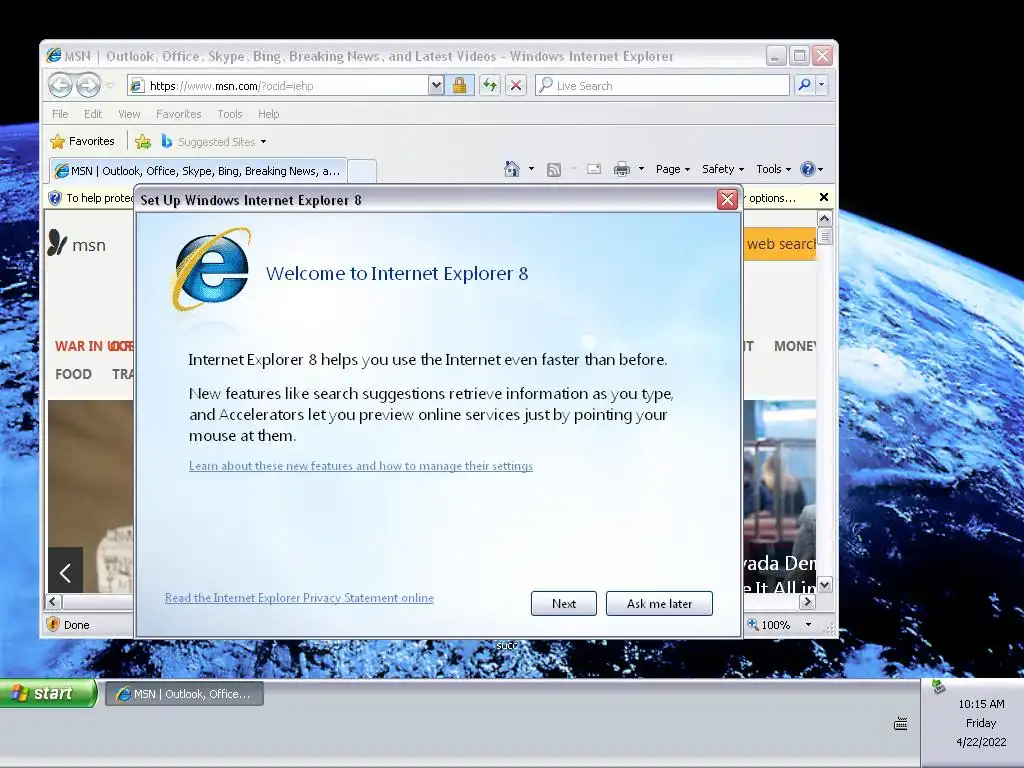Click inside the Live Search box
This screenshot has width=1024, height=768.
(x=662, y=86)
